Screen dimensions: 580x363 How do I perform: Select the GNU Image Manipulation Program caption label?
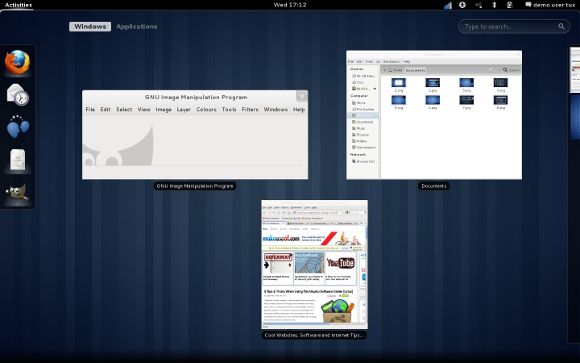coord(195,186)
